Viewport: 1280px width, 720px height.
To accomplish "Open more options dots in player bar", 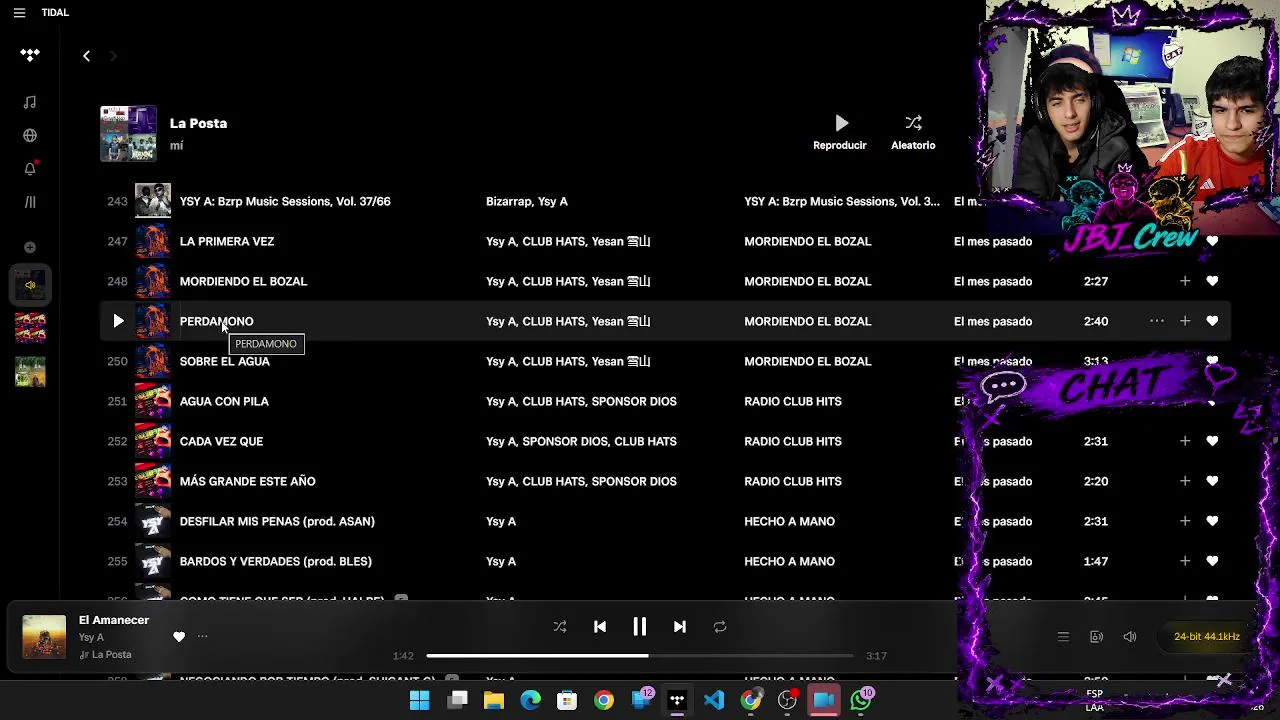I will pos(203,636).
